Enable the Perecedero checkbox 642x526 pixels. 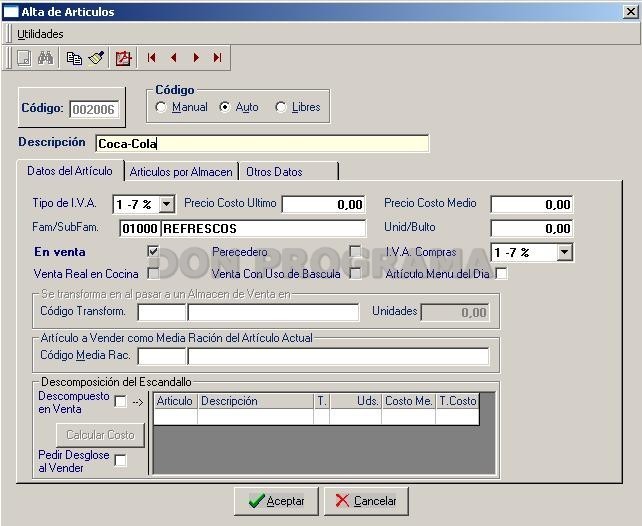(355, 251)
